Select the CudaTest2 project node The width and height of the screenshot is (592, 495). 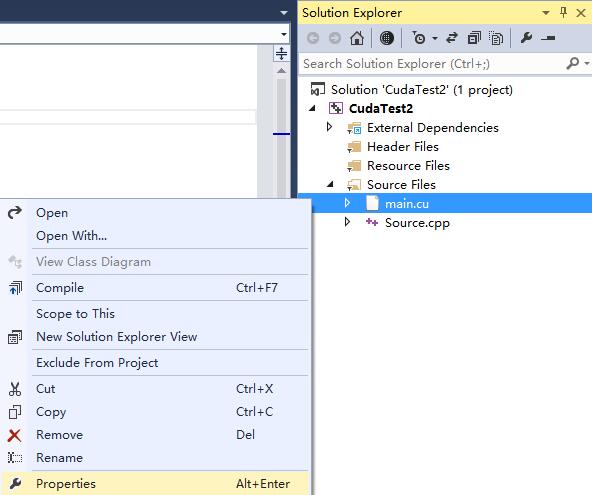[x=381, y=109]
